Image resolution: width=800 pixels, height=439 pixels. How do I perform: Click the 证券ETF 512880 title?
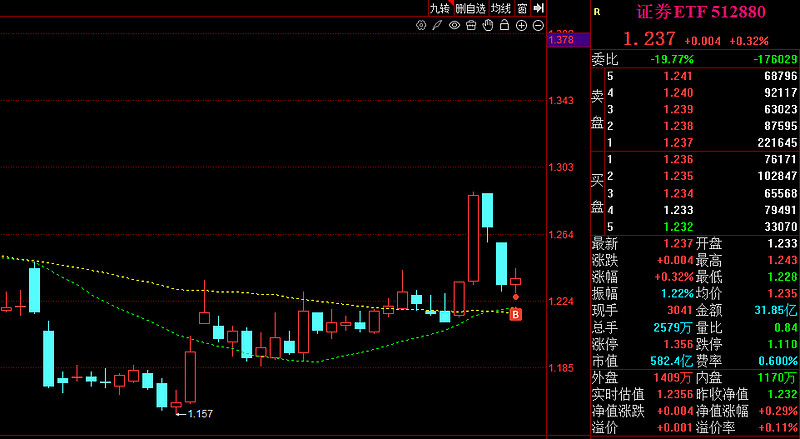pyautogui.click(x=701, y=12)
